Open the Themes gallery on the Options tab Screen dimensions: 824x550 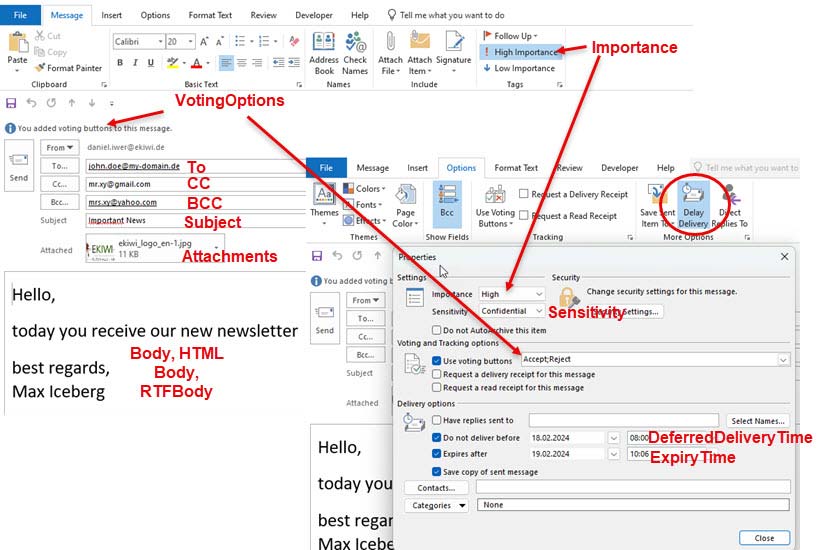click(x=324, y=206)
